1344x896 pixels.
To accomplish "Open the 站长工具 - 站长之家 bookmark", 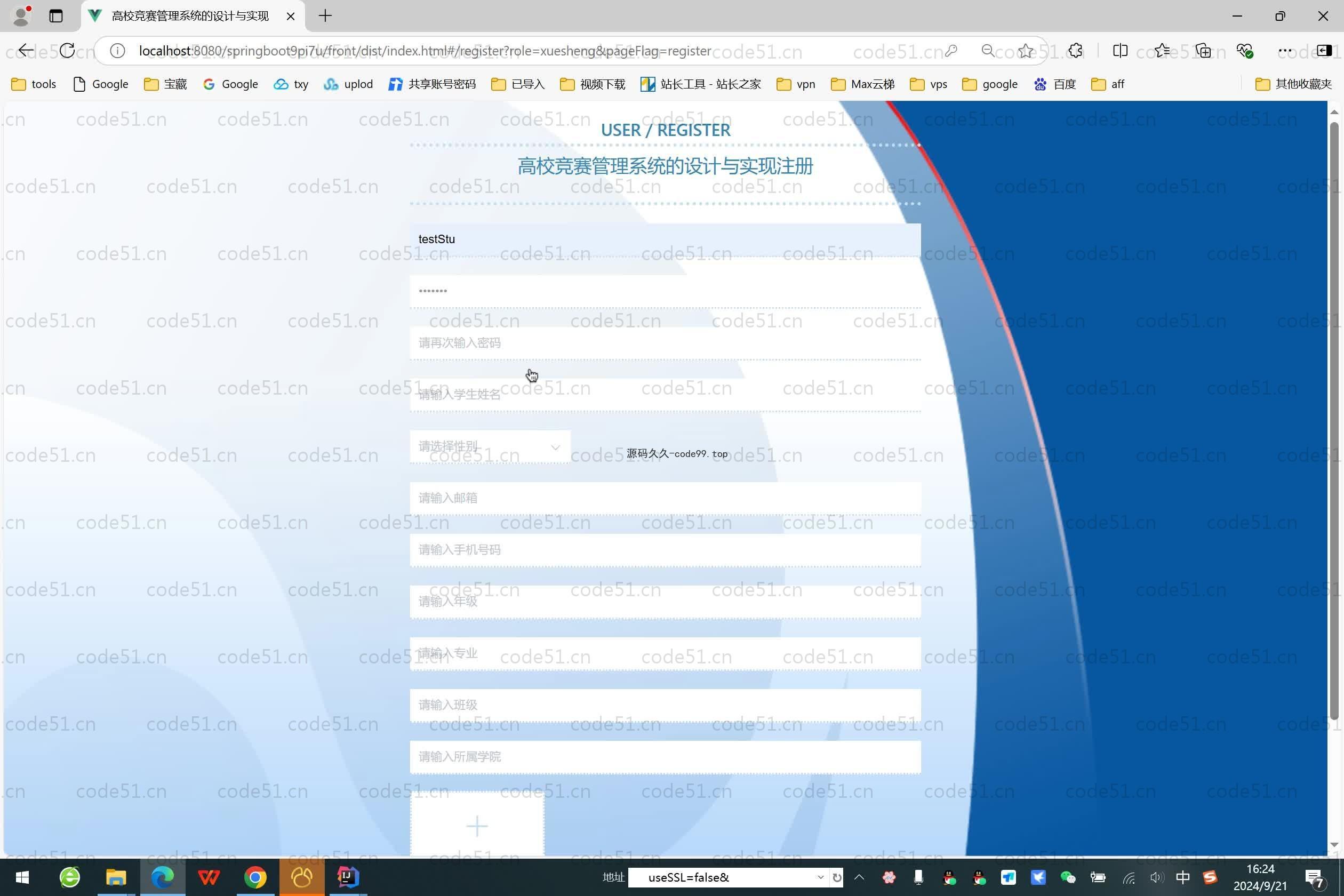I will pos(701,84).
